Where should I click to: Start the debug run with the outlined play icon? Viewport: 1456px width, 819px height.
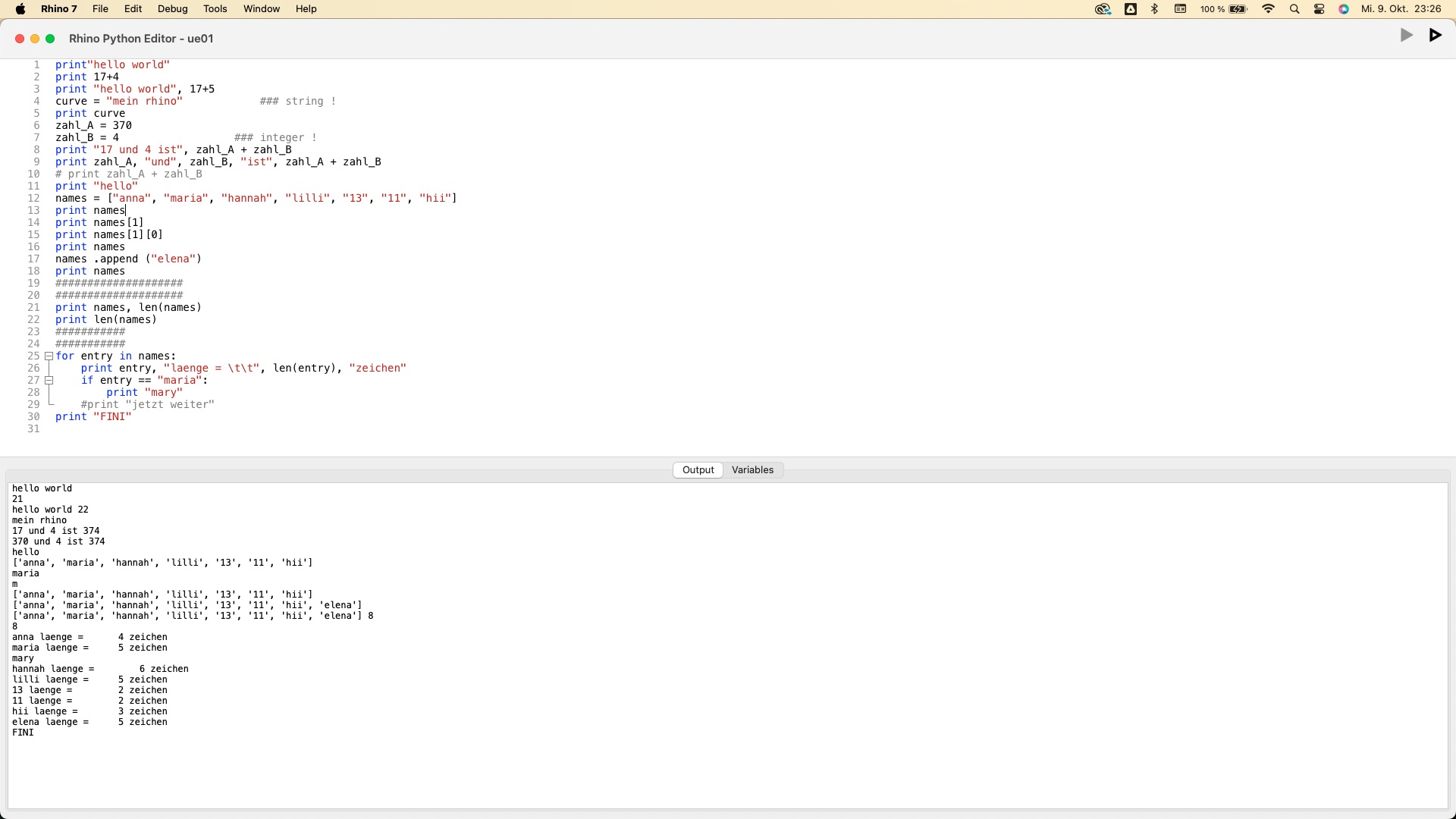[1435, 35]
